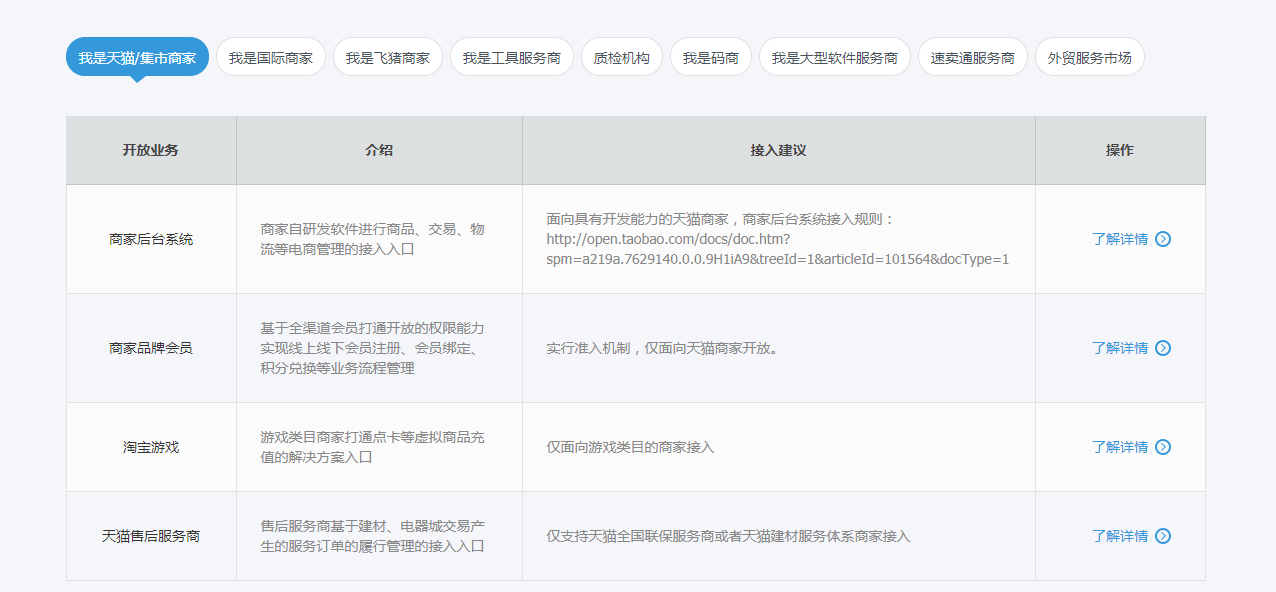Viewport: 1276px width, 592px height.
Task: Click the 商家品牌会员 business name cell
Action: click(151, 348)
